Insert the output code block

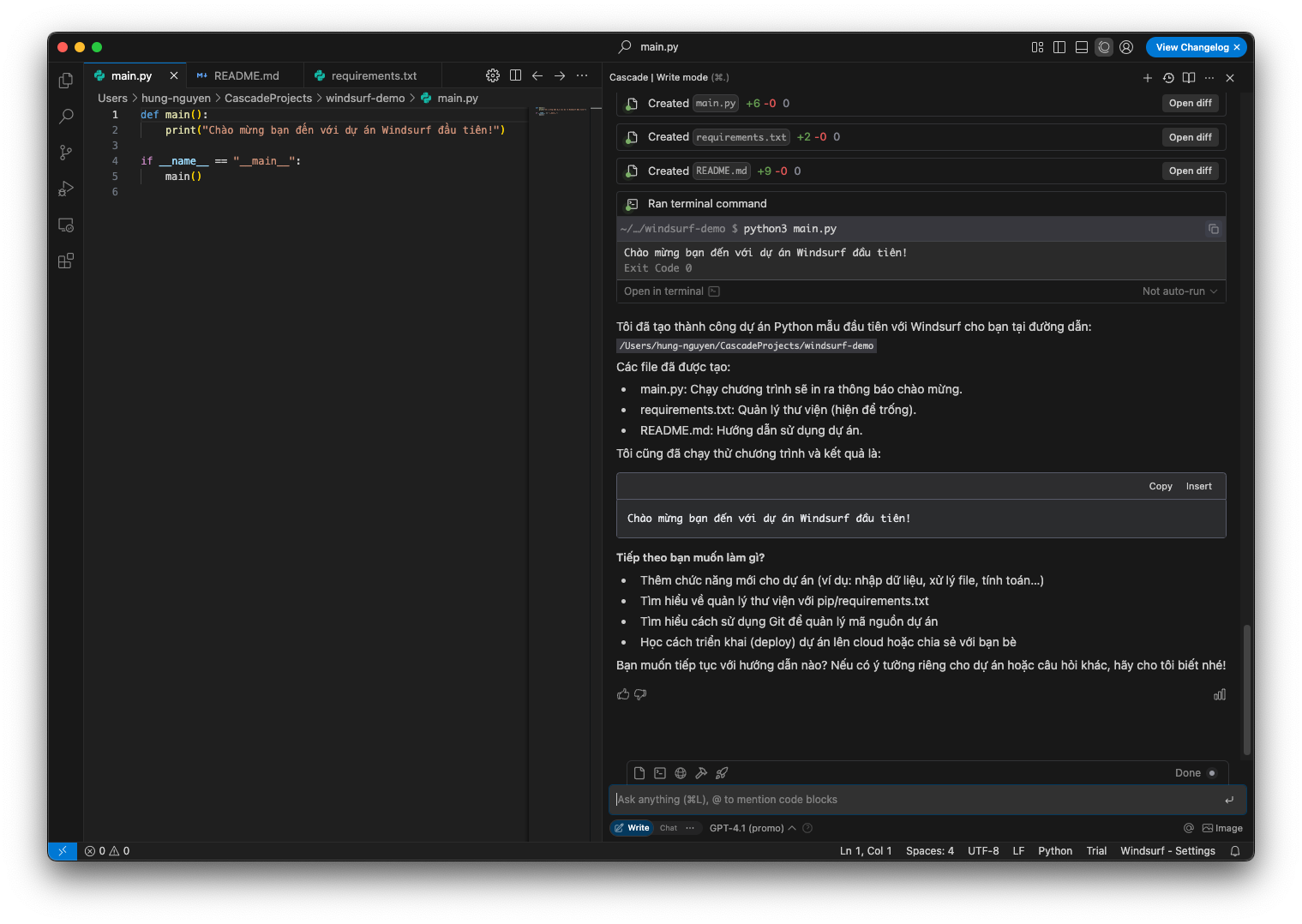click(x=1198, y=486)
